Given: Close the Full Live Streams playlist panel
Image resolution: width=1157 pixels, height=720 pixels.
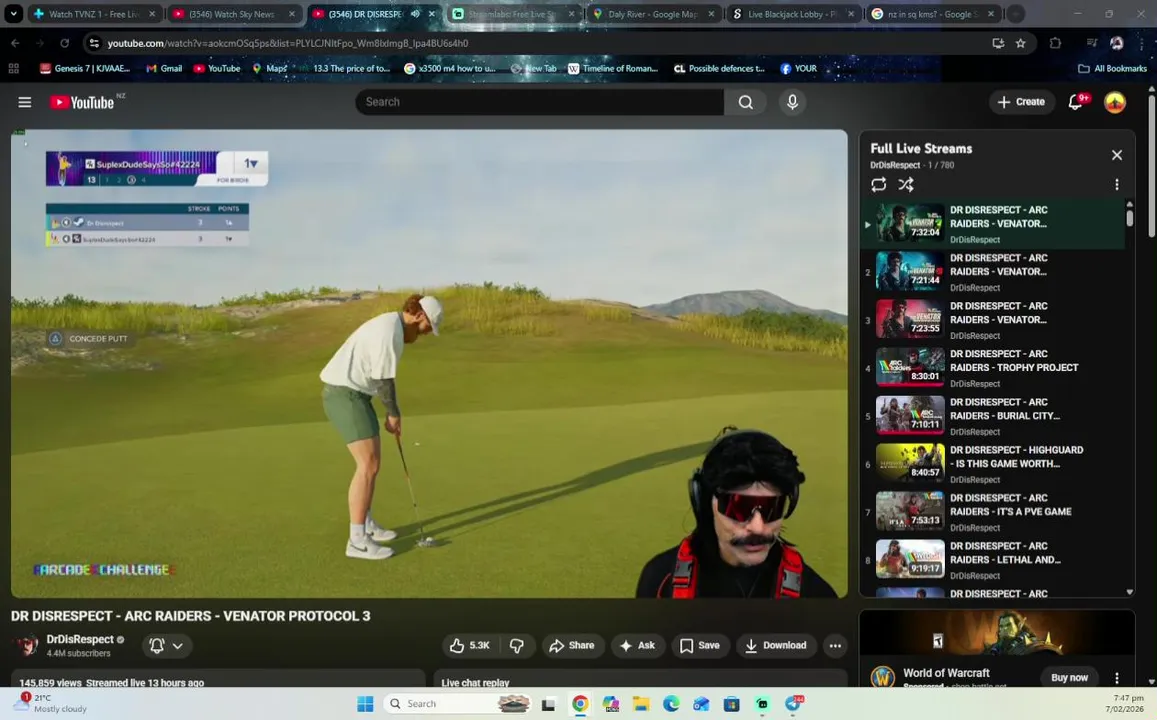Looking at the screenshot, I should [x=1116, y=155].
